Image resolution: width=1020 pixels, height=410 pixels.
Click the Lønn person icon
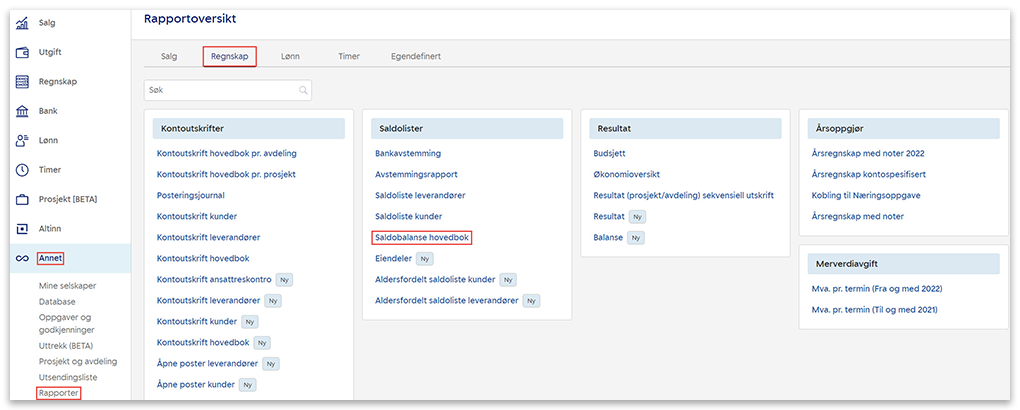click(22, 141)
